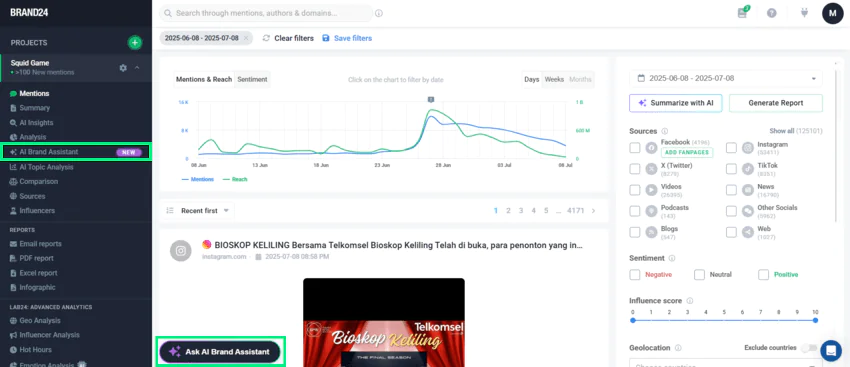Toggle Exclude countries switch
The image size is (850, 367).
coord(809,348)
